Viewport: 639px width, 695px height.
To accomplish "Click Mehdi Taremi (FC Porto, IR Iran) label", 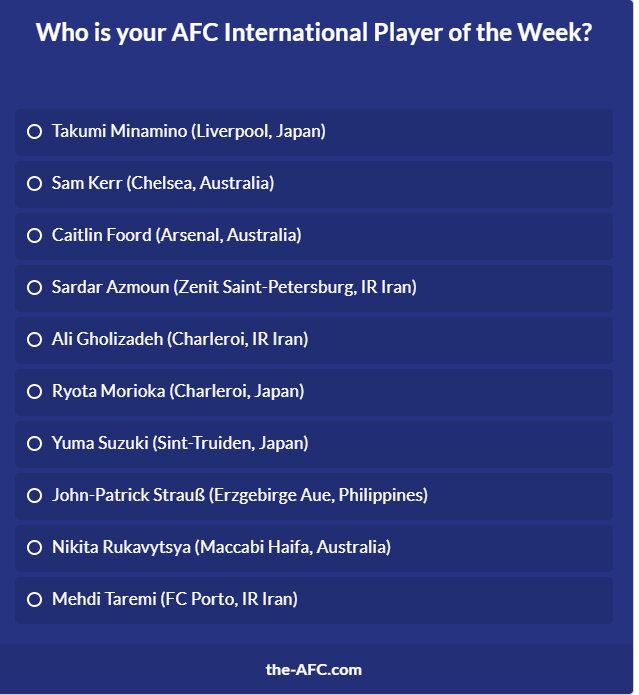I will (175, 600).
